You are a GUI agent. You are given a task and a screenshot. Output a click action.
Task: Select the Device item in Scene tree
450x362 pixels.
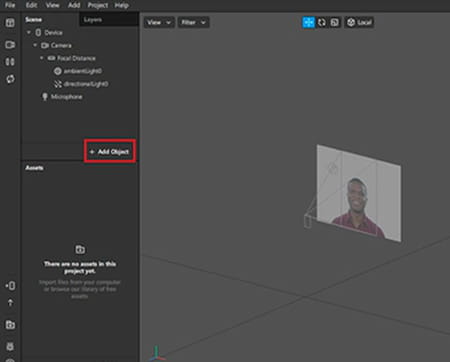click(54, 32)
